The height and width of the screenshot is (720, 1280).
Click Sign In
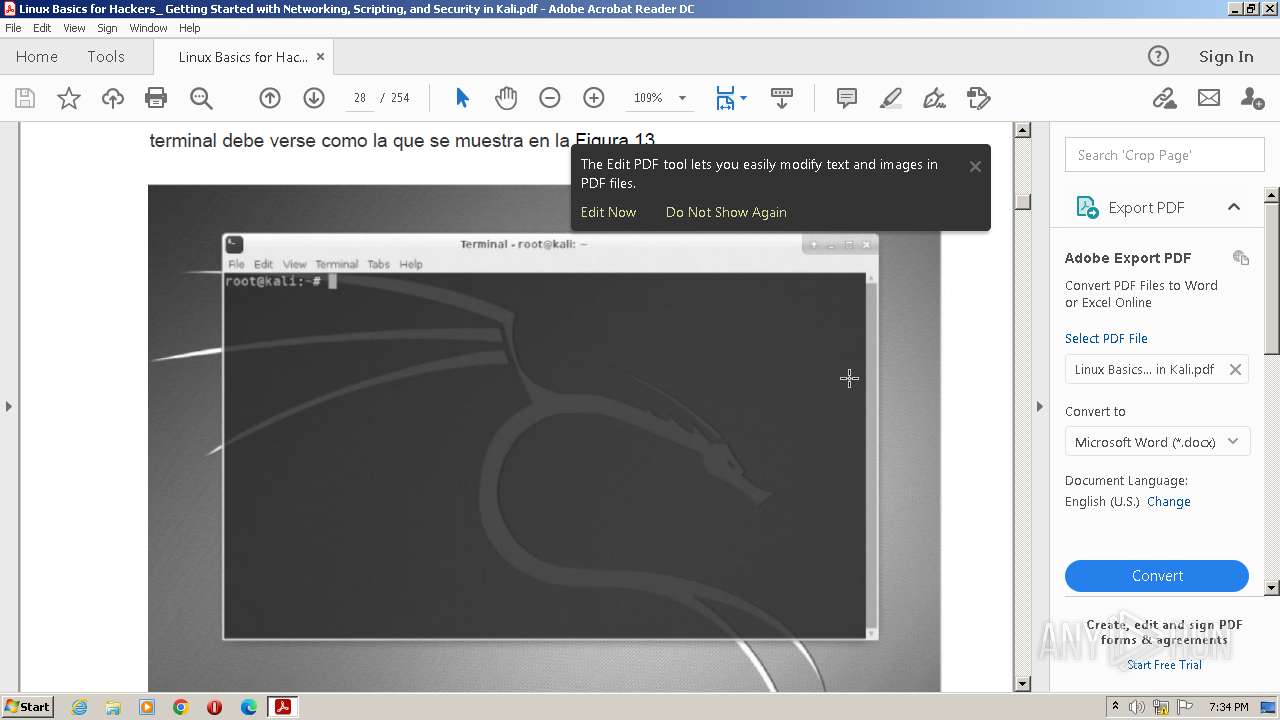(x=1226, y=57)
